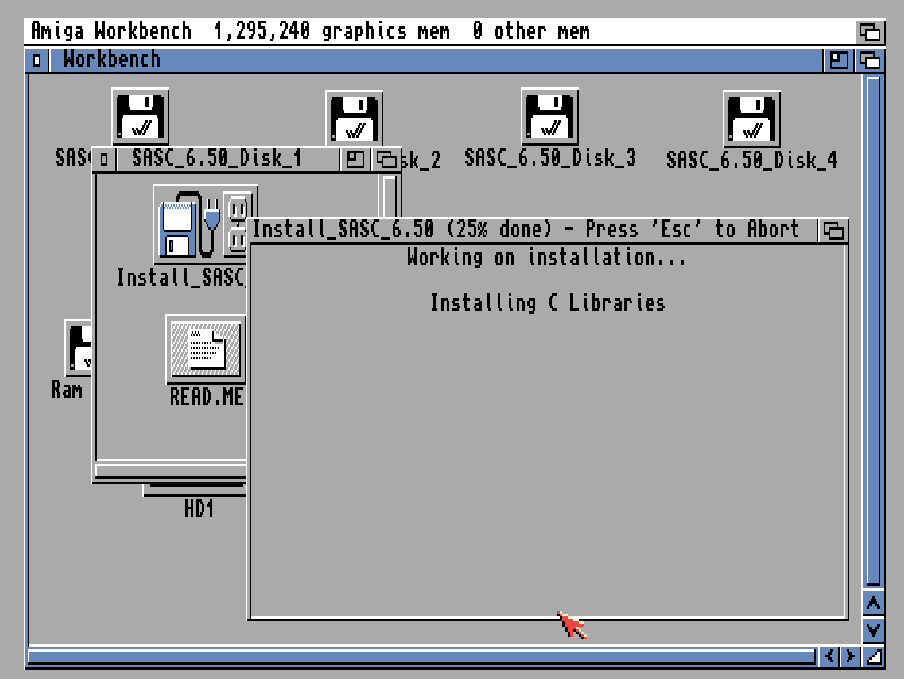The image size is (904, 679).
Task: Select the SASC_6.50_Disk_3 floppy icon
Action: click(x=550, y=117)
